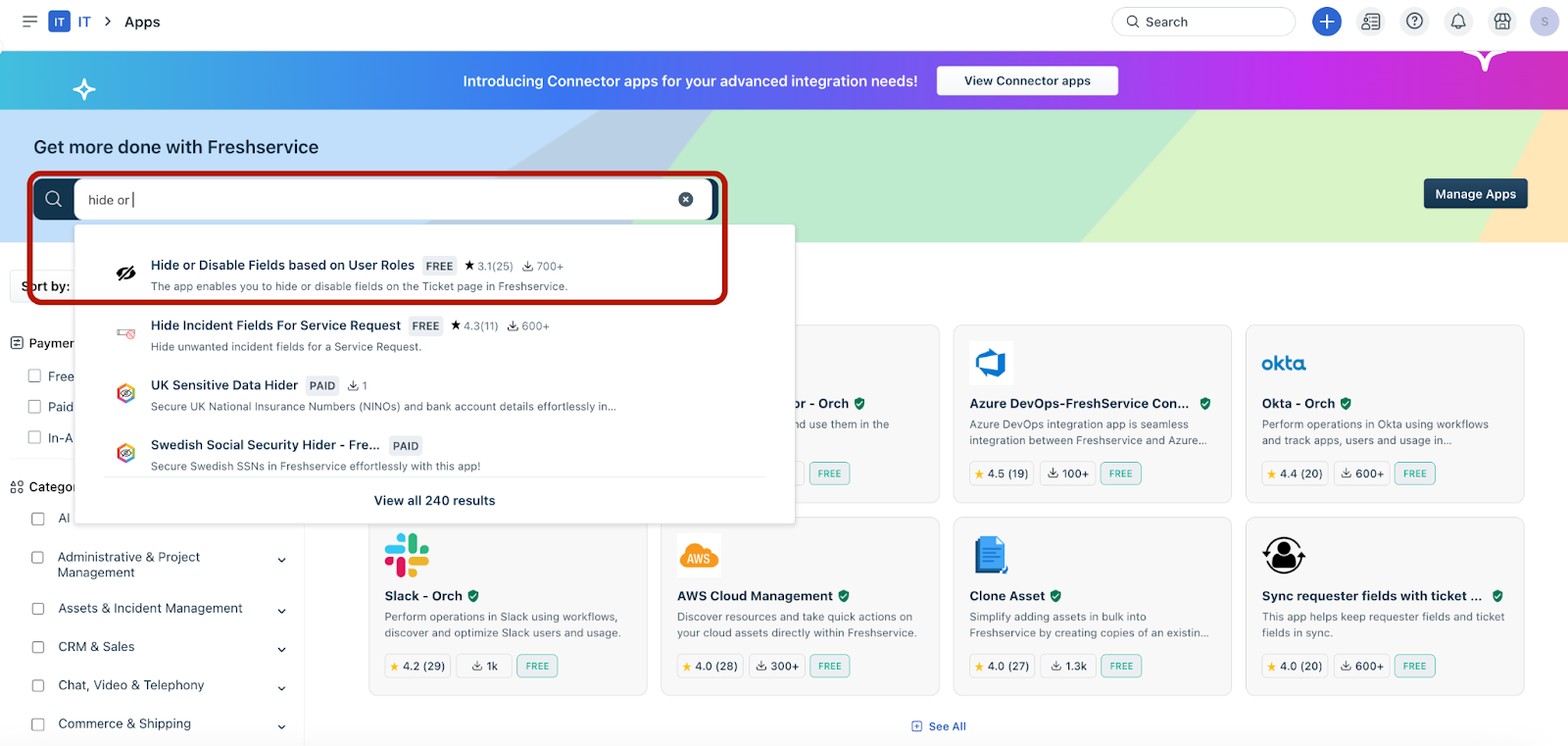
Task: Open Azure DevOps-FreshService Connector app title
Action: pyautogui.click(x=1079, y=403)
